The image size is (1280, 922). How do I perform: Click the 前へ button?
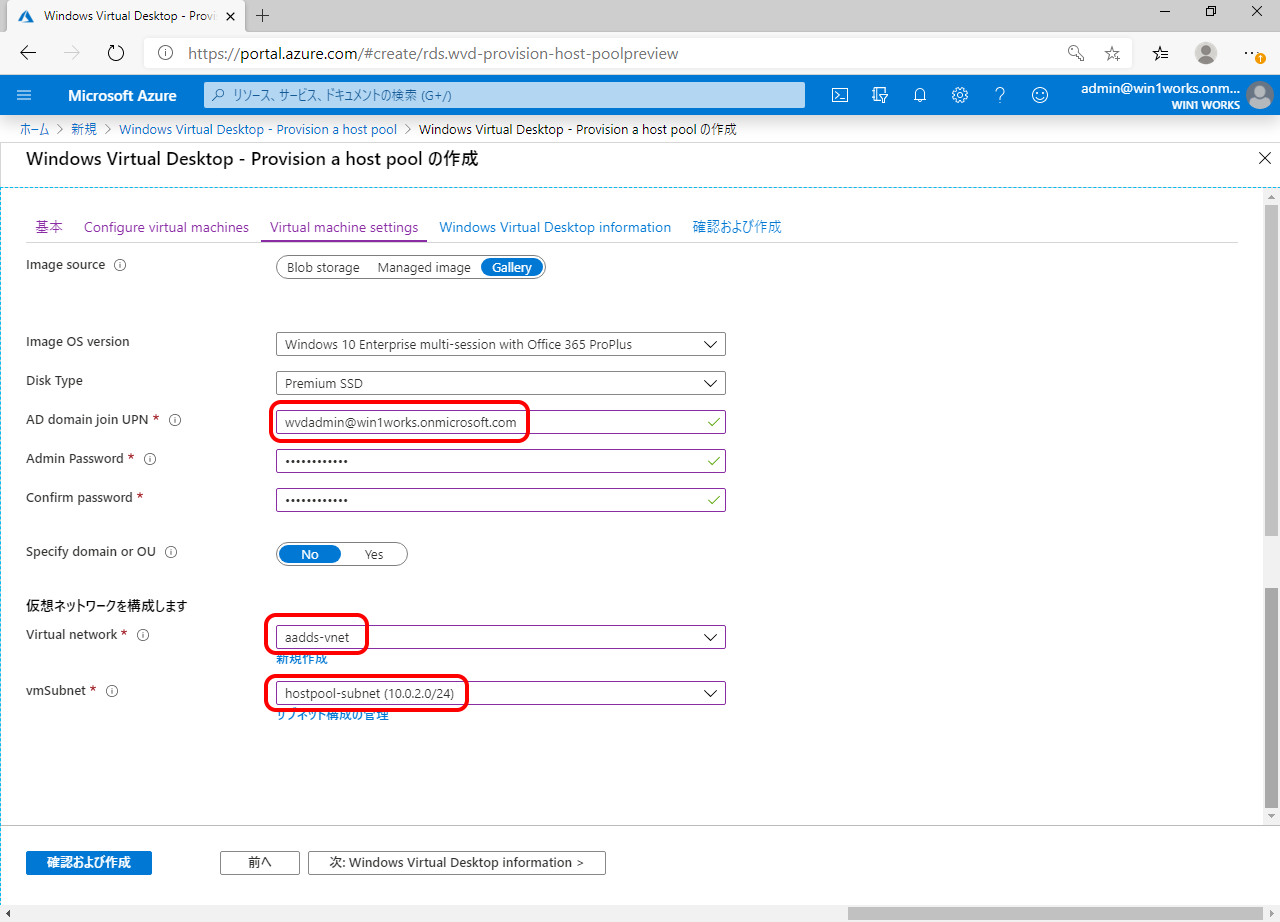tap(260, 862)
